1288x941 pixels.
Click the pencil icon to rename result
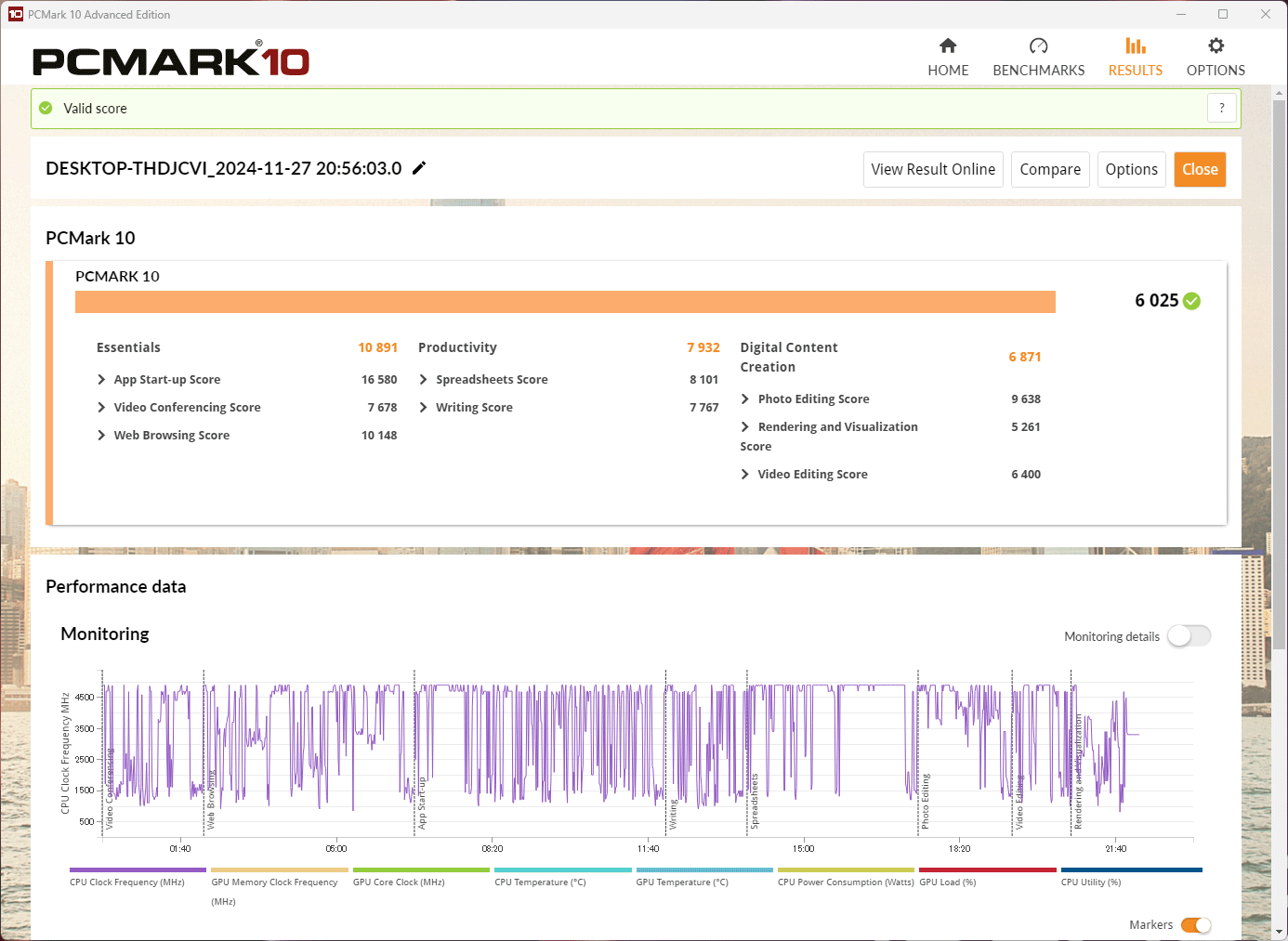(x=419, y=168)
